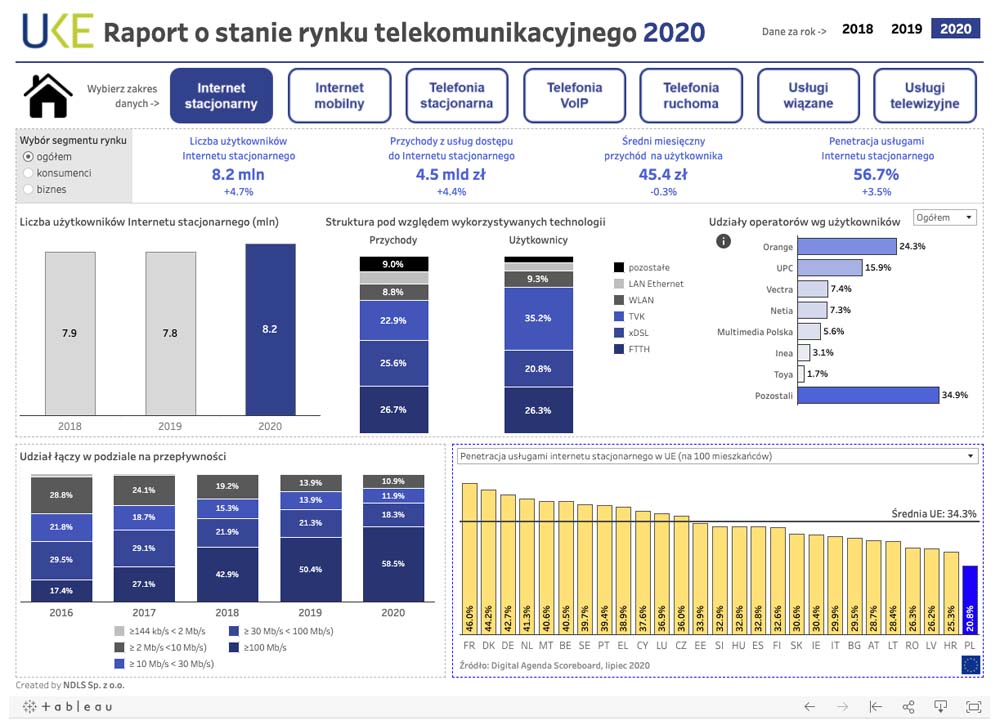The width and height of the screenshot is (1000, 725).
Task: Select the DK bar in EU chart
Action: 489,562
